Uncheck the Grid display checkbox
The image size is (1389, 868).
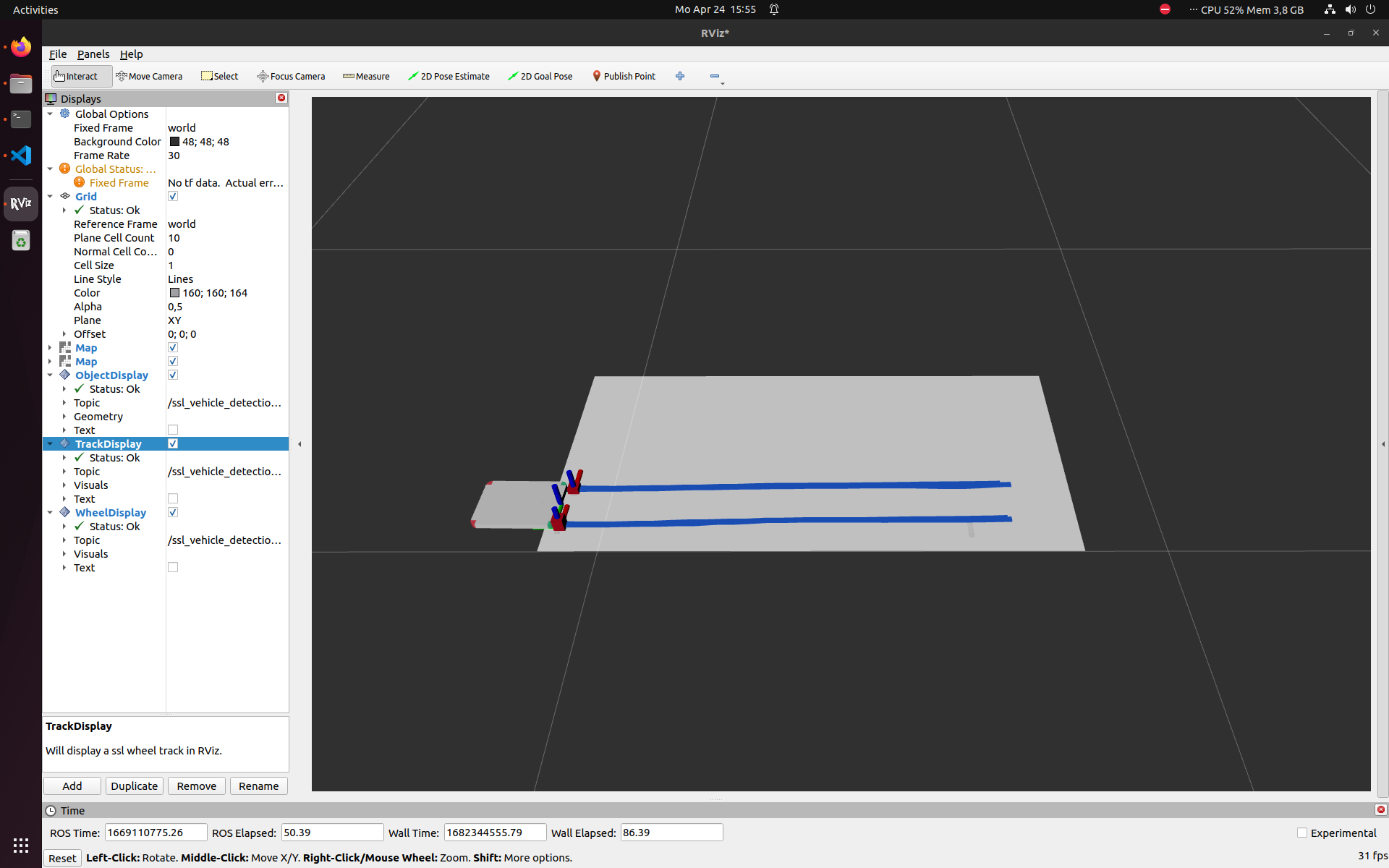coord(173,197)
